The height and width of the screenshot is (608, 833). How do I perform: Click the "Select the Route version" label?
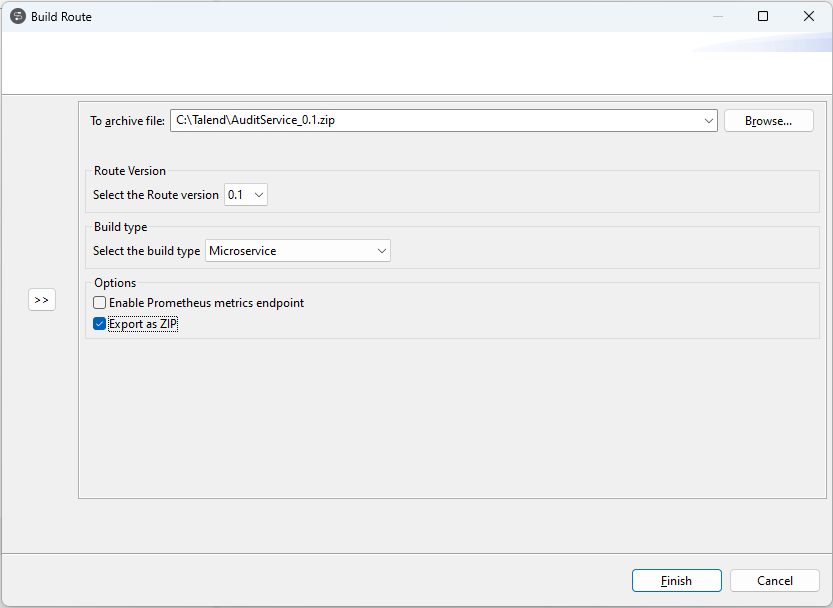156,195
